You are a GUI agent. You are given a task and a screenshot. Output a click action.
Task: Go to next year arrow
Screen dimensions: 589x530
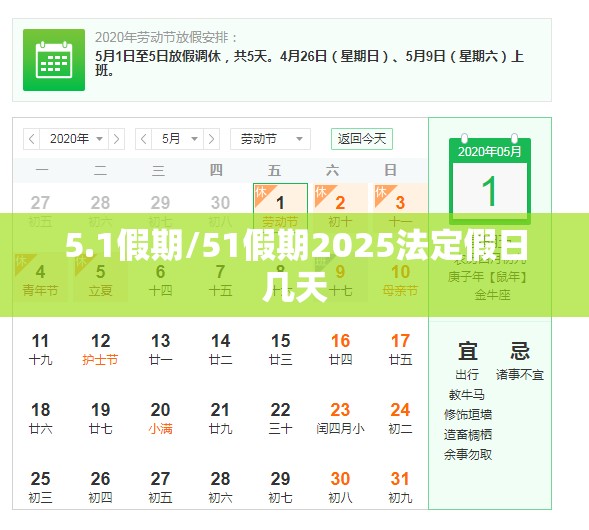116,139
